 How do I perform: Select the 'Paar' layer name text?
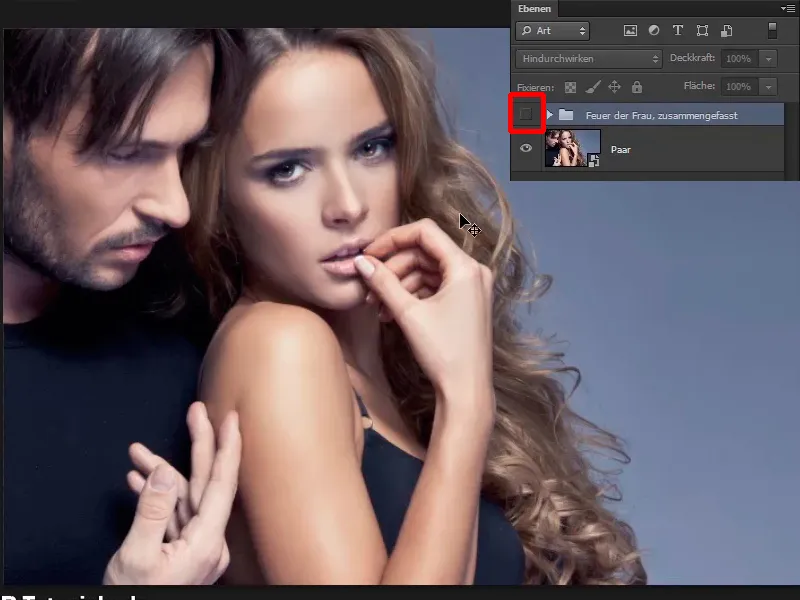pyautogui.click(x=621, y=149)
